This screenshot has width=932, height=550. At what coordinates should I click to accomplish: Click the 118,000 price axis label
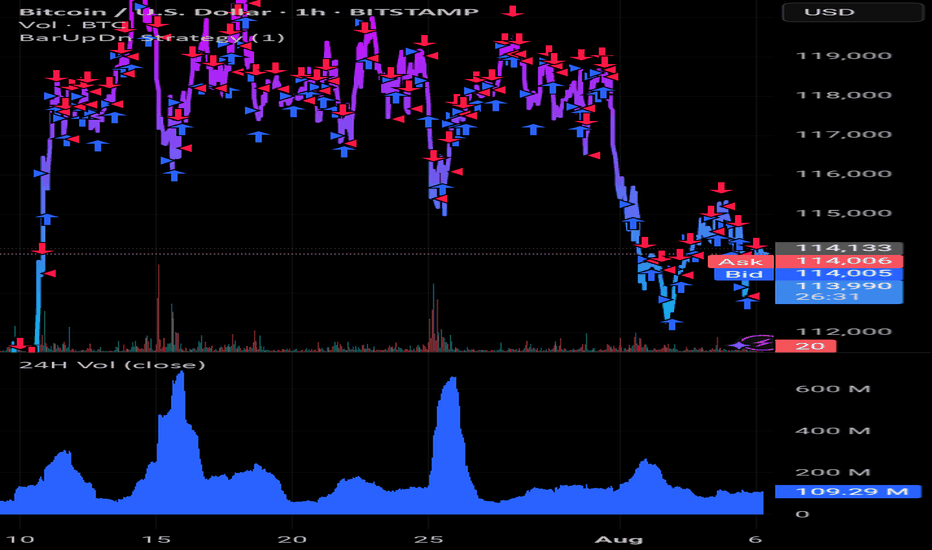coord(844,95)
